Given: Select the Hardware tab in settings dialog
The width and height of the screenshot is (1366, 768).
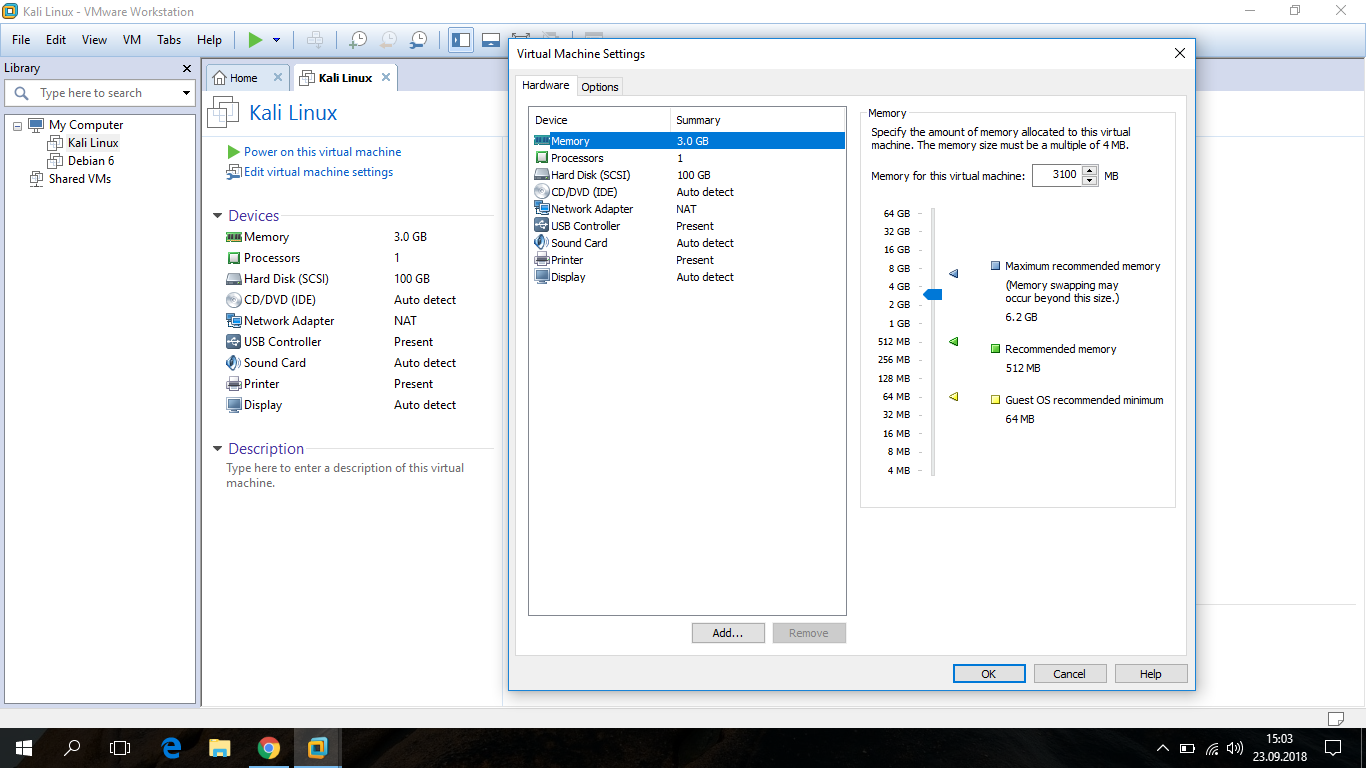Looking at the screenshot, I should [x=546, y=85].
